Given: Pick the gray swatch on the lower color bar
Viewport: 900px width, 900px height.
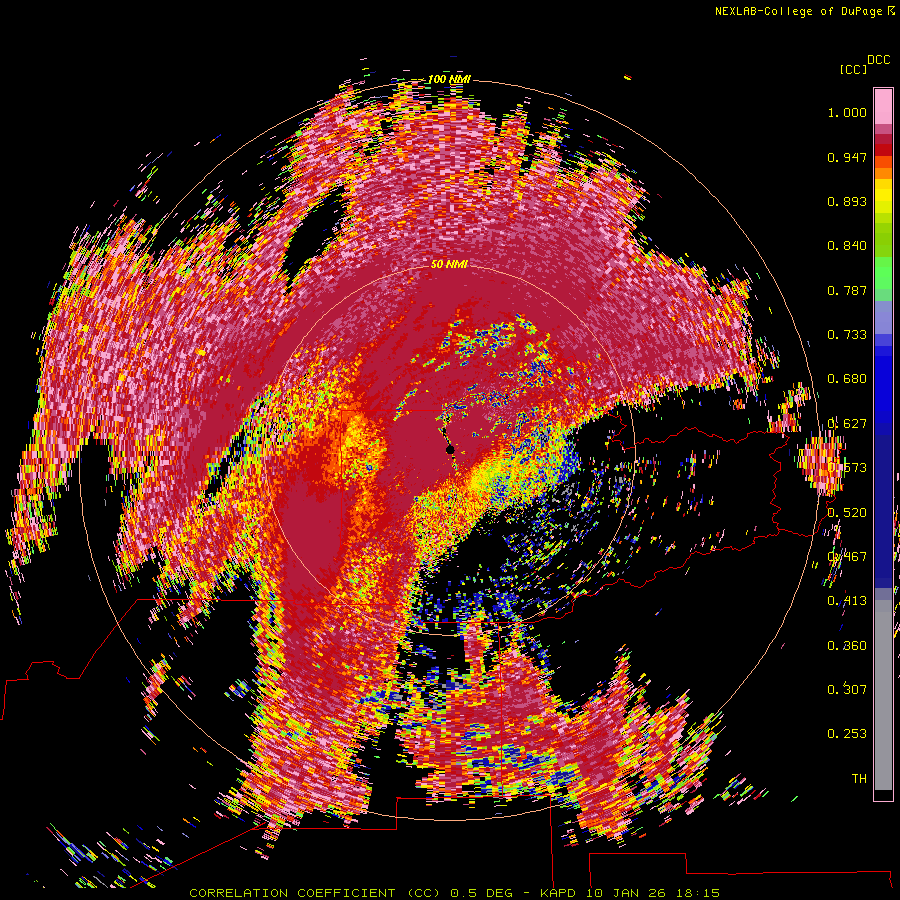Looking at the screenshot, I should [x=883, y=700].
